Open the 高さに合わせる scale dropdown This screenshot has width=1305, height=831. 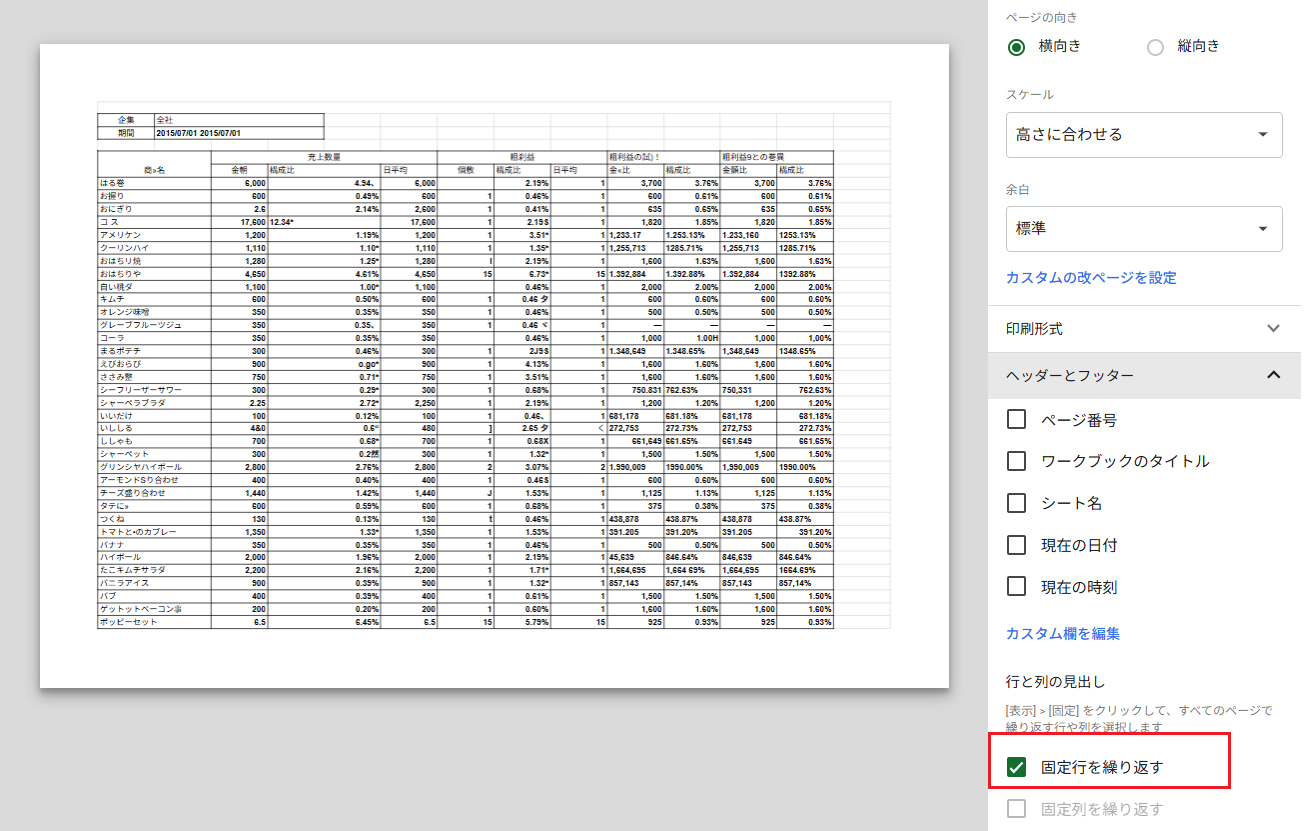[x=1144, y=134]
